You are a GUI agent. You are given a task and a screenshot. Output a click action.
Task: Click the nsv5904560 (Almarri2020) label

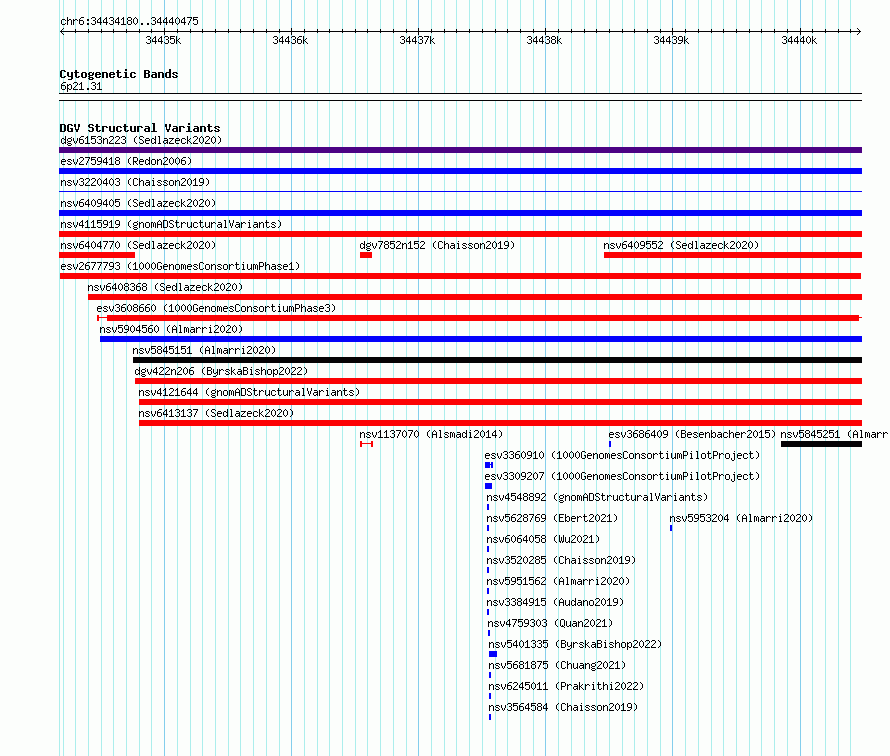pos(171,329)
